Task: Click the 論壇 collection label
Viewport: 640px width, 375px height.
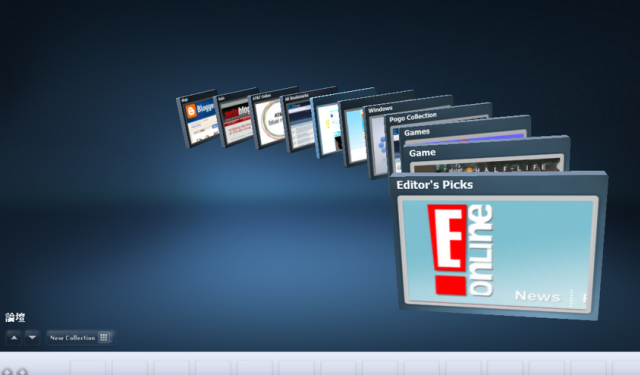Action: click(15, 317)
